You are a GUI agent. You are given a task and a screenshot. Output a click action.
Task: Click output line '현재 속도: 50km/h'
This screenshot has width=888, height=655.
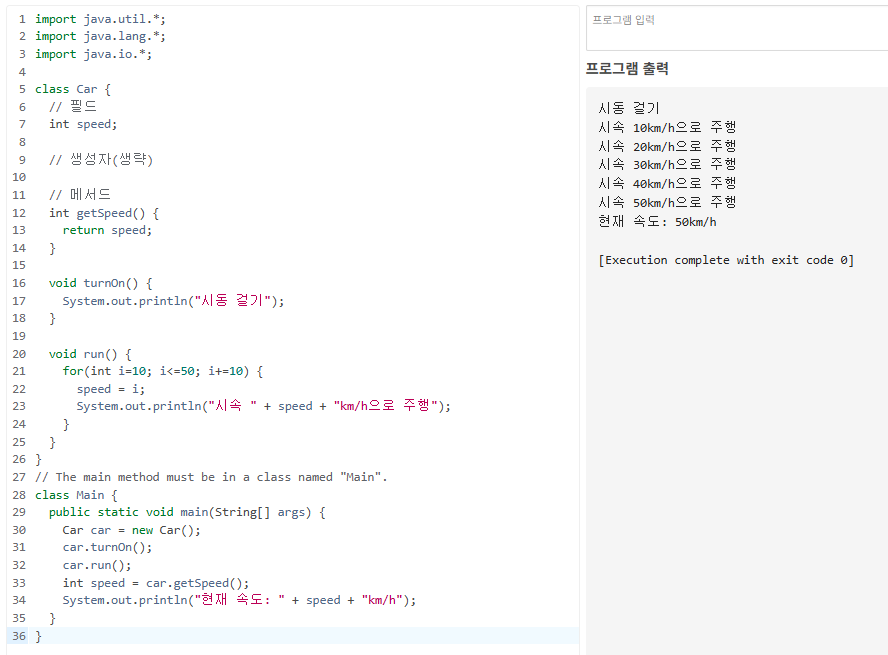click(658, 221)
